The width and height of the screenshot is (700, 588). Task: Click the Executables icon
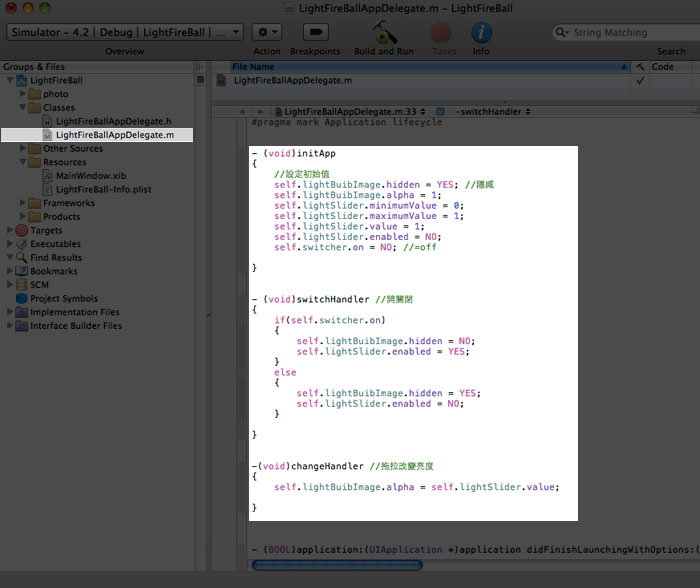pos(21,244)
